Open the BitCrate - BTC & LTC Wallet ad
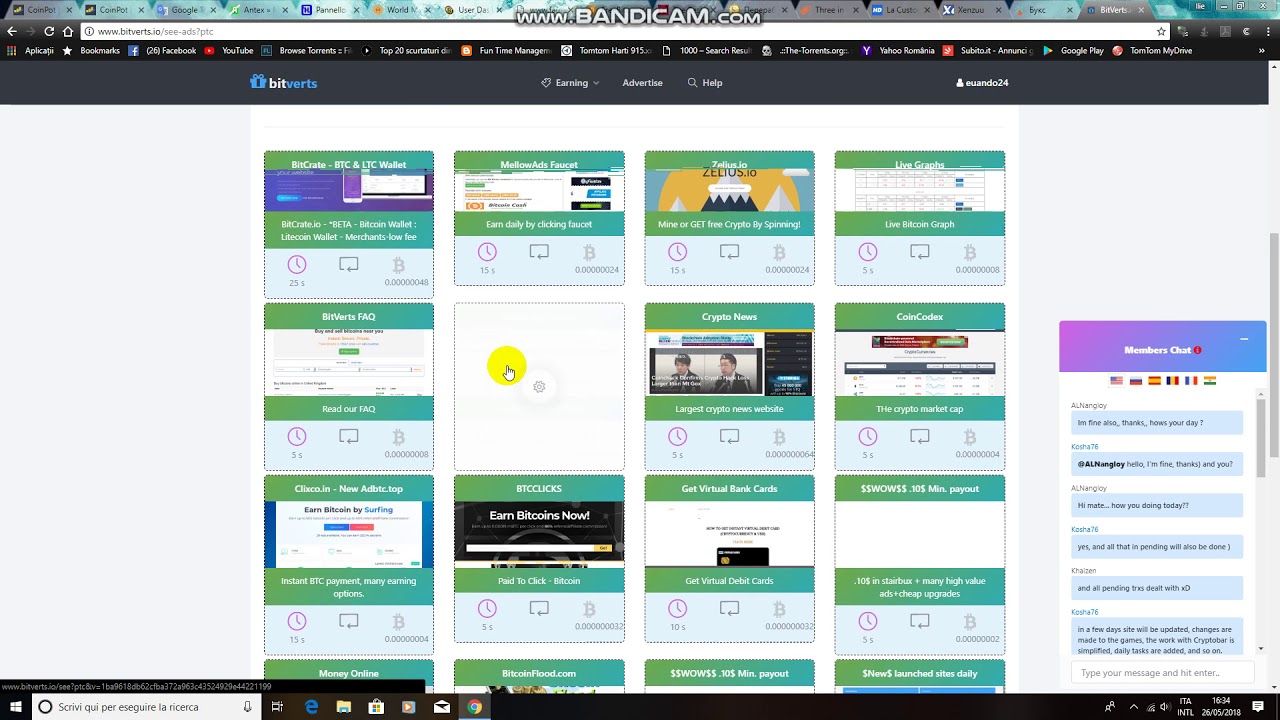The height and width of the screenshot is (720, 1280). point(349,165)
